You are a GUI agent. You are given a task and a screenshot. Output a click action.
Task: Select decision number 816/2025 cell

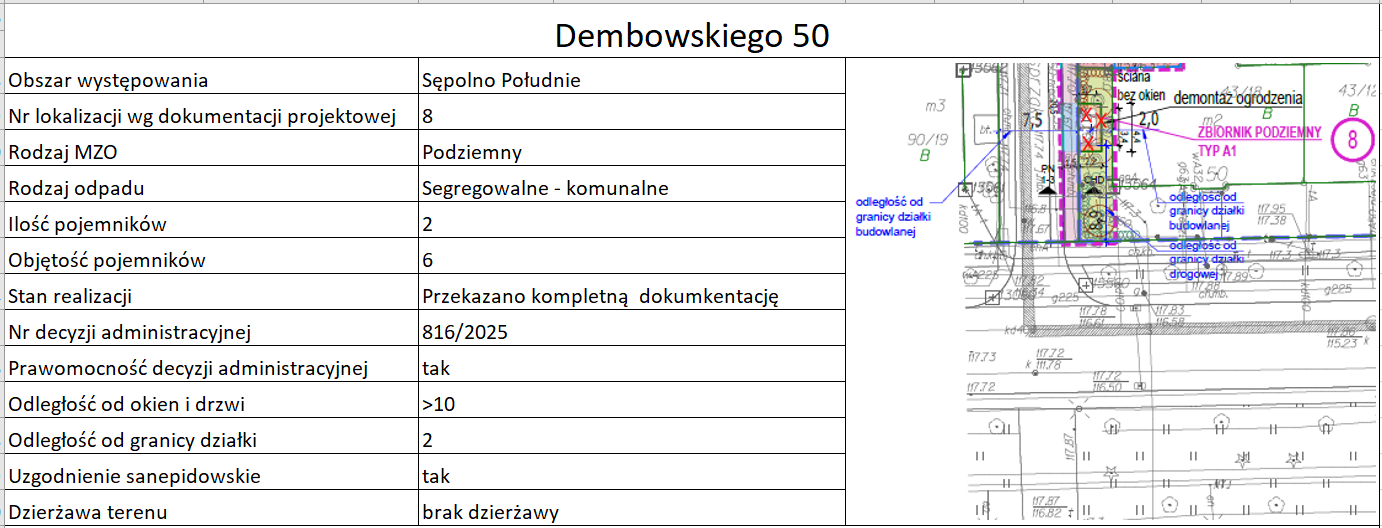click(x=465, y=332)
